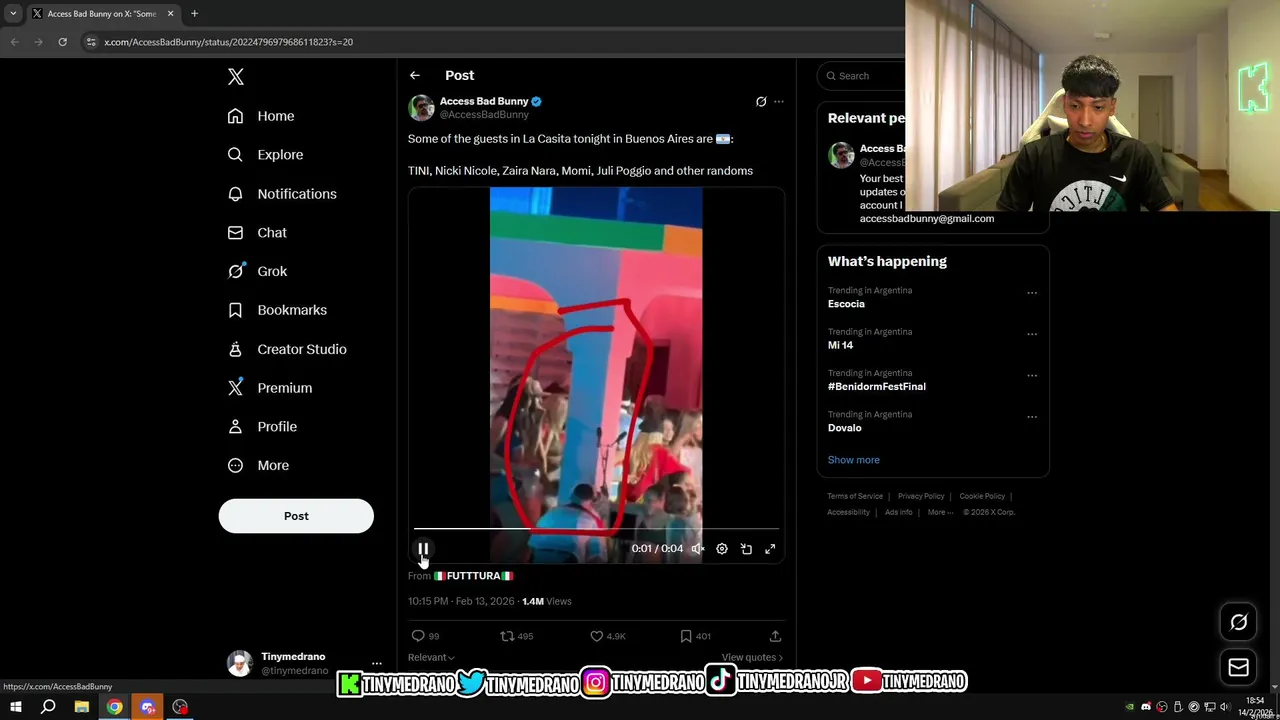Go back with the Post arrow
The height and width of the screenshot is (720, 1280).
[414, 75]
